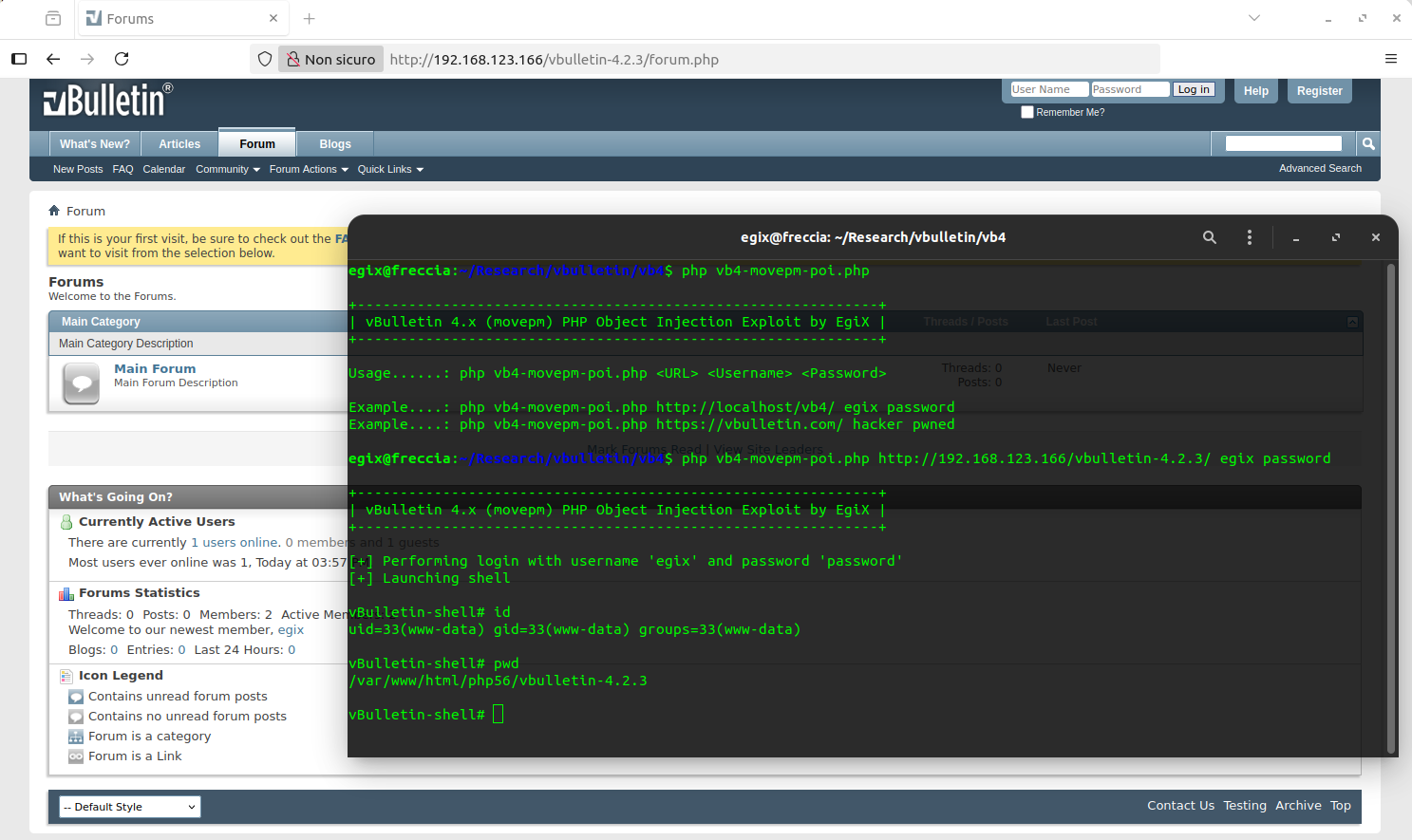Click the Forum breadcrumb text
Image resolution: width=1412 pixels, height=840 pixels.
(x=85, y=211)
